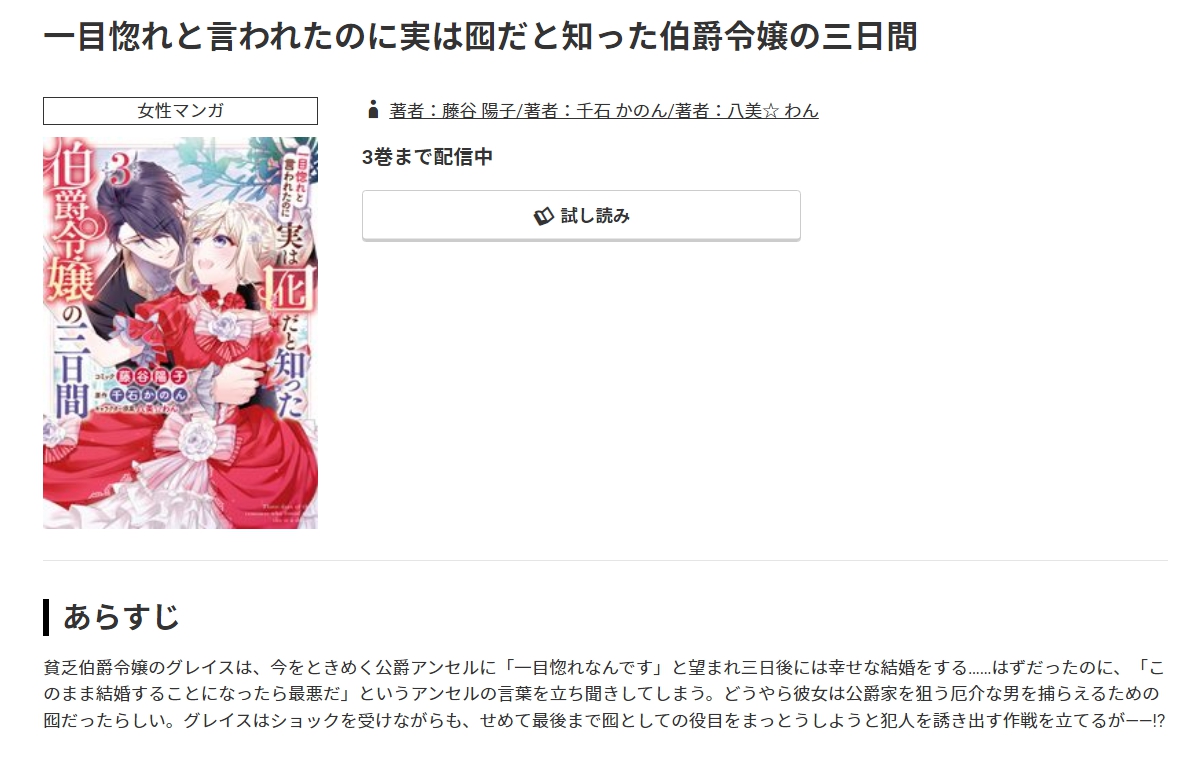
Task: Click the manga title heading text
Action: click(x=480, y=36)
